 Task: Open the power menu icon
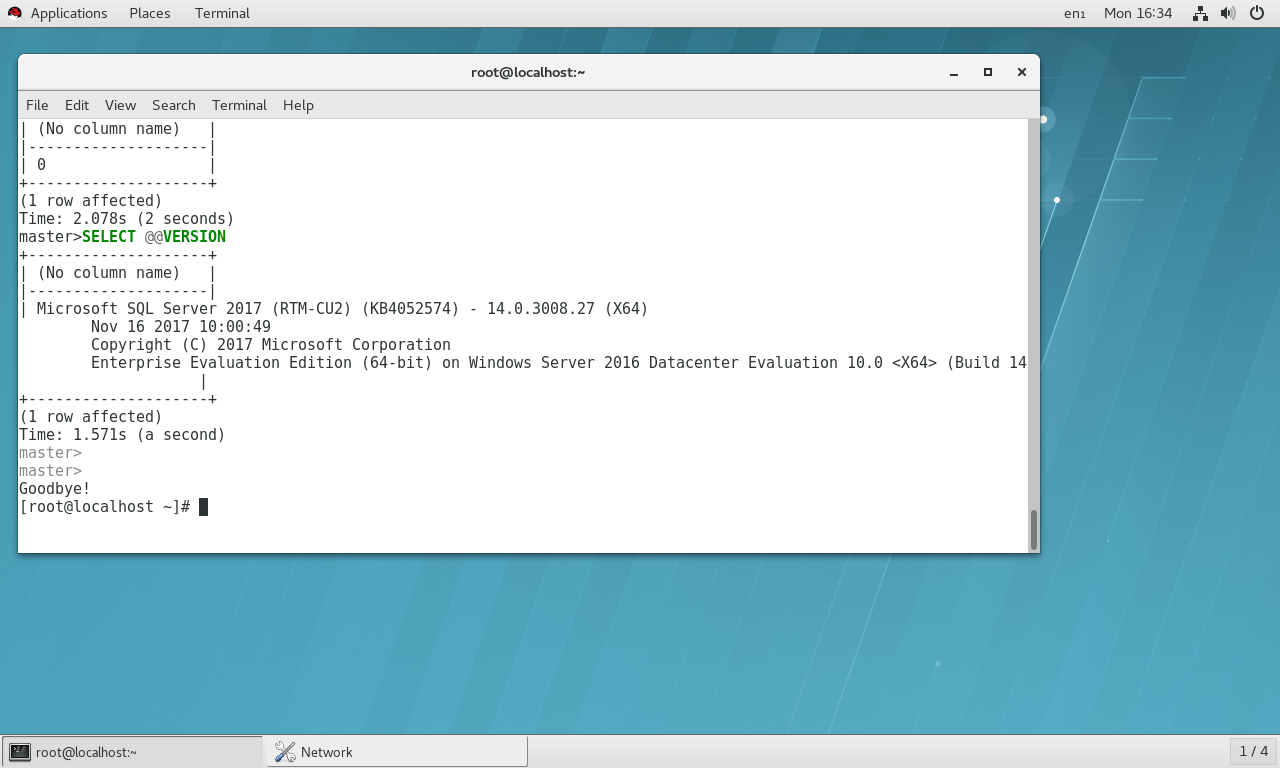tap(1257, 13)
